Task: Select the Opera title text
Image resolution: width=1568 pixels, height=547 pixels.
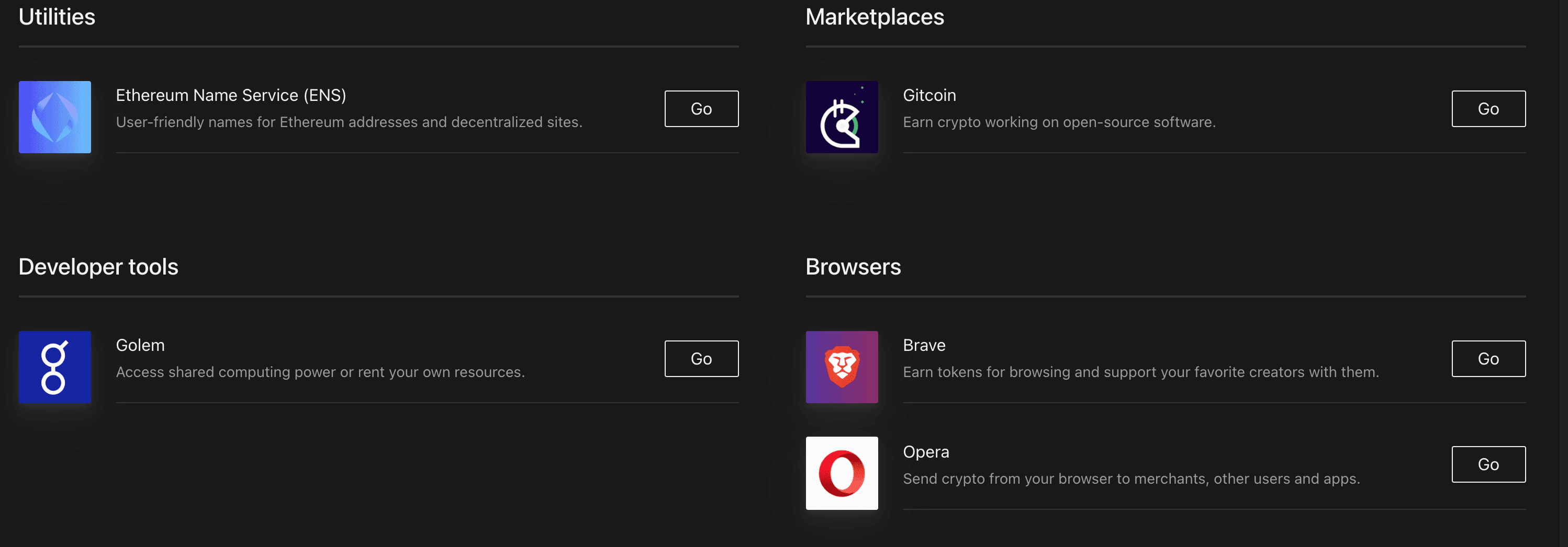Action: point(925,451)
